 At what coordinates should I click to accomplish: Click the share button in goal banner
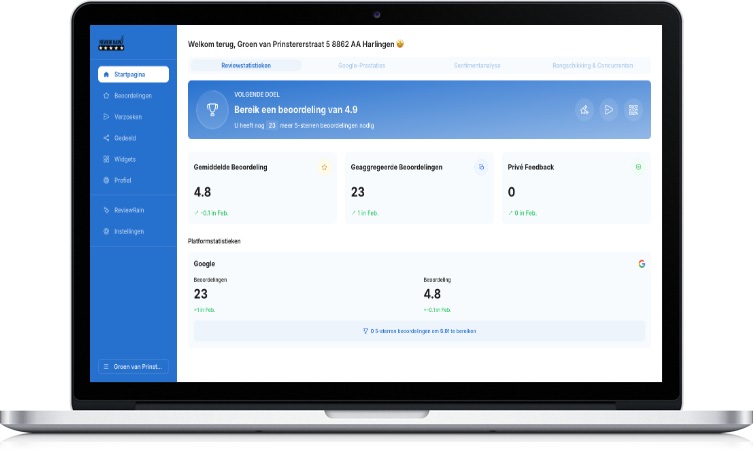click(584, 110)
